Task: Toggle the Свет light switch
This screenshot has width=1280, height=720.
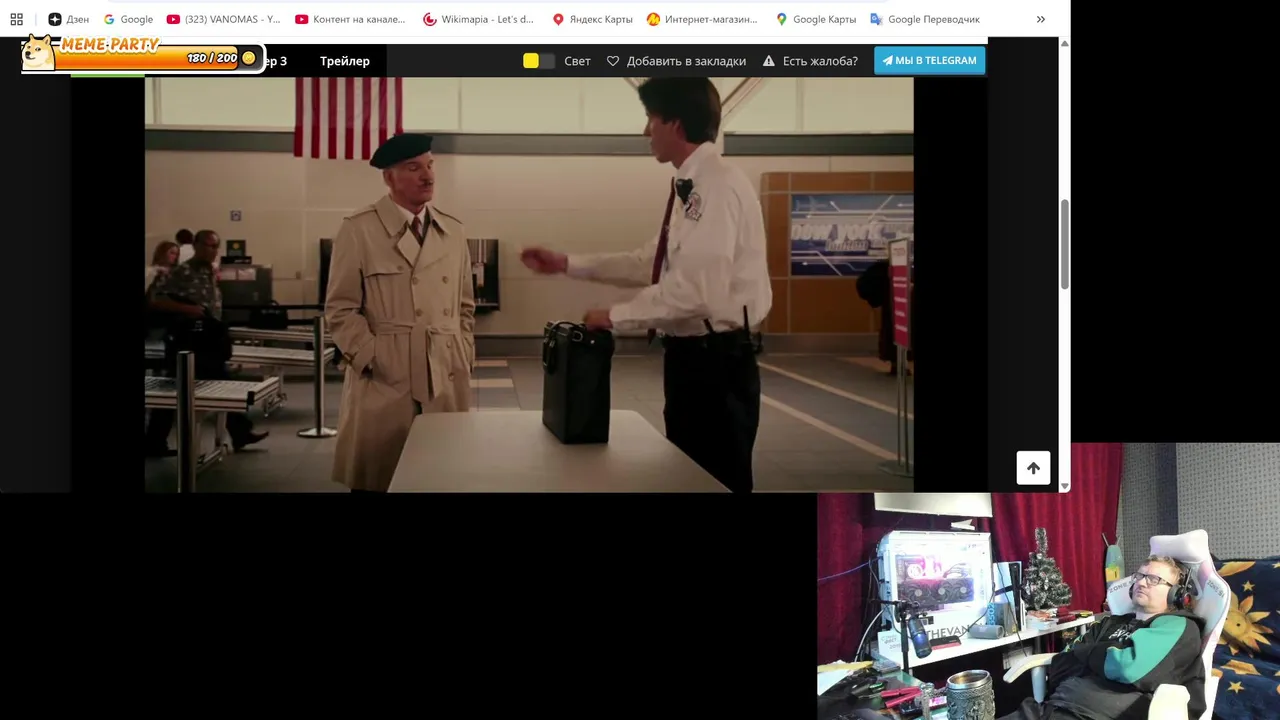Action: pos(539,61)
